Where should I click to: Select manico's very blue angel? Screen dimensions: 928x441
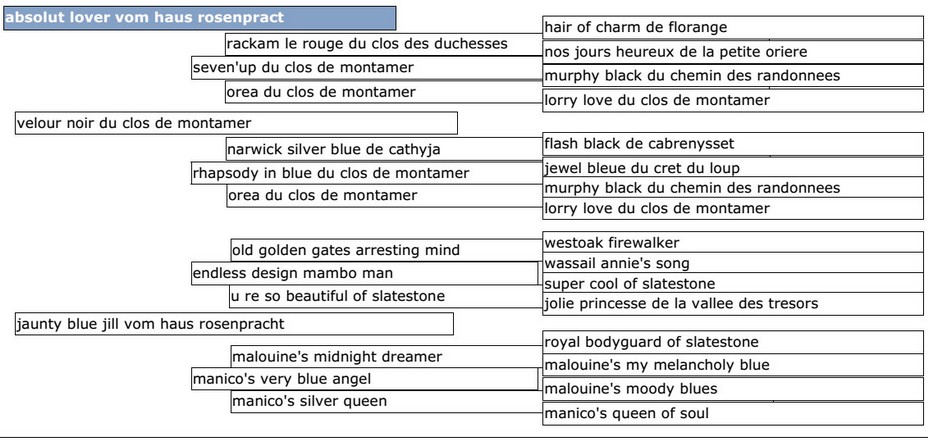point(365,379)
